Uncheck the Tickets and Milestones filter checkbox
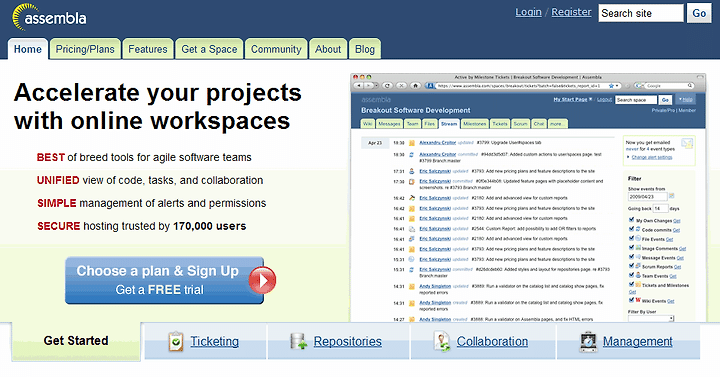Viewport: 720px width, 377px height. point(631,284)
